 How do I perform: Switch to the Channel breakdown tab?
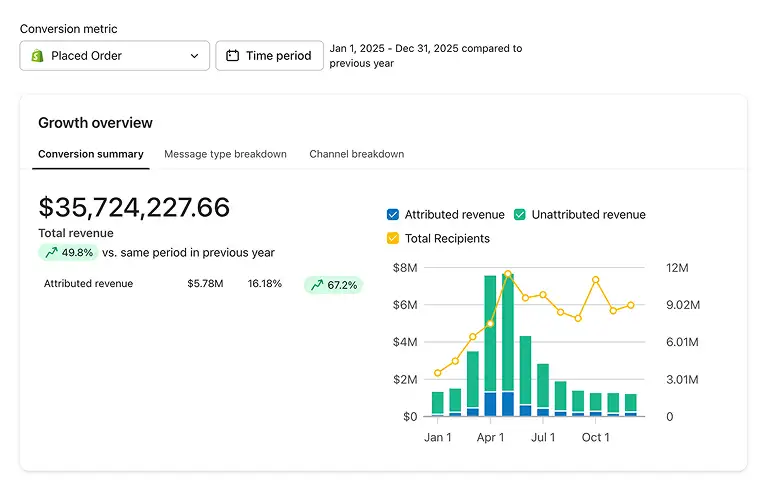[357, 154]
